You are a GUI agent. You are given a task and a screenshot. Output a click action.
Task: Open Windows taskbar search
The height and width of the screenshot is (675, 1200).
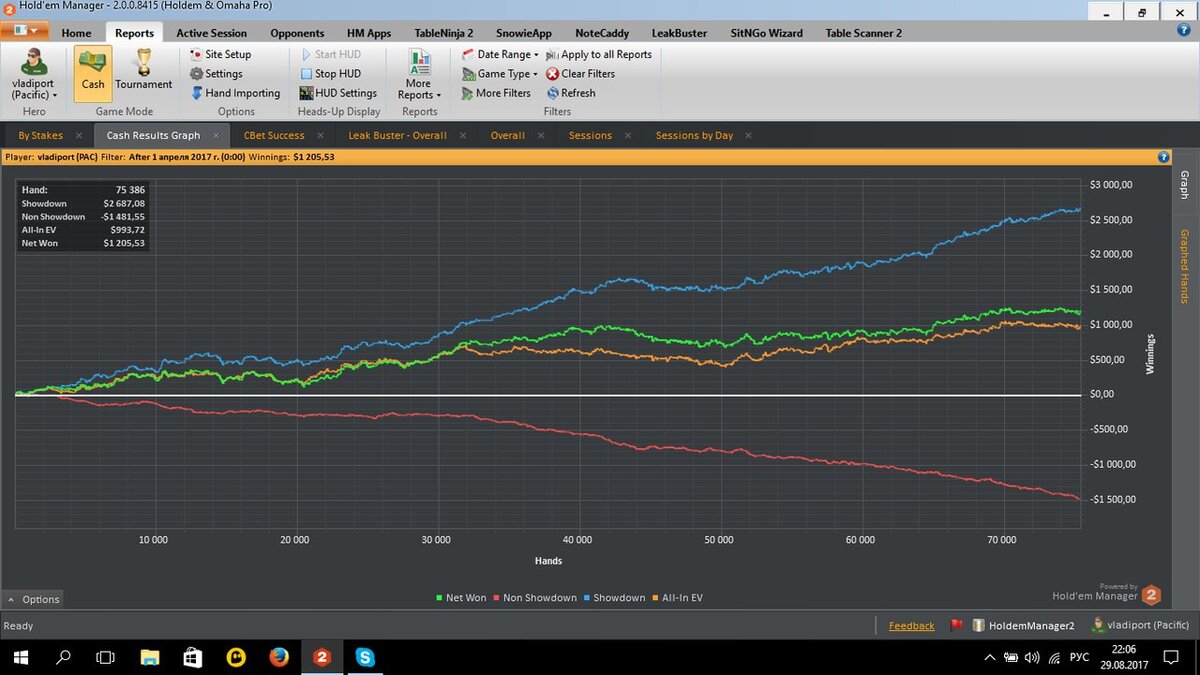pos(63,657)
